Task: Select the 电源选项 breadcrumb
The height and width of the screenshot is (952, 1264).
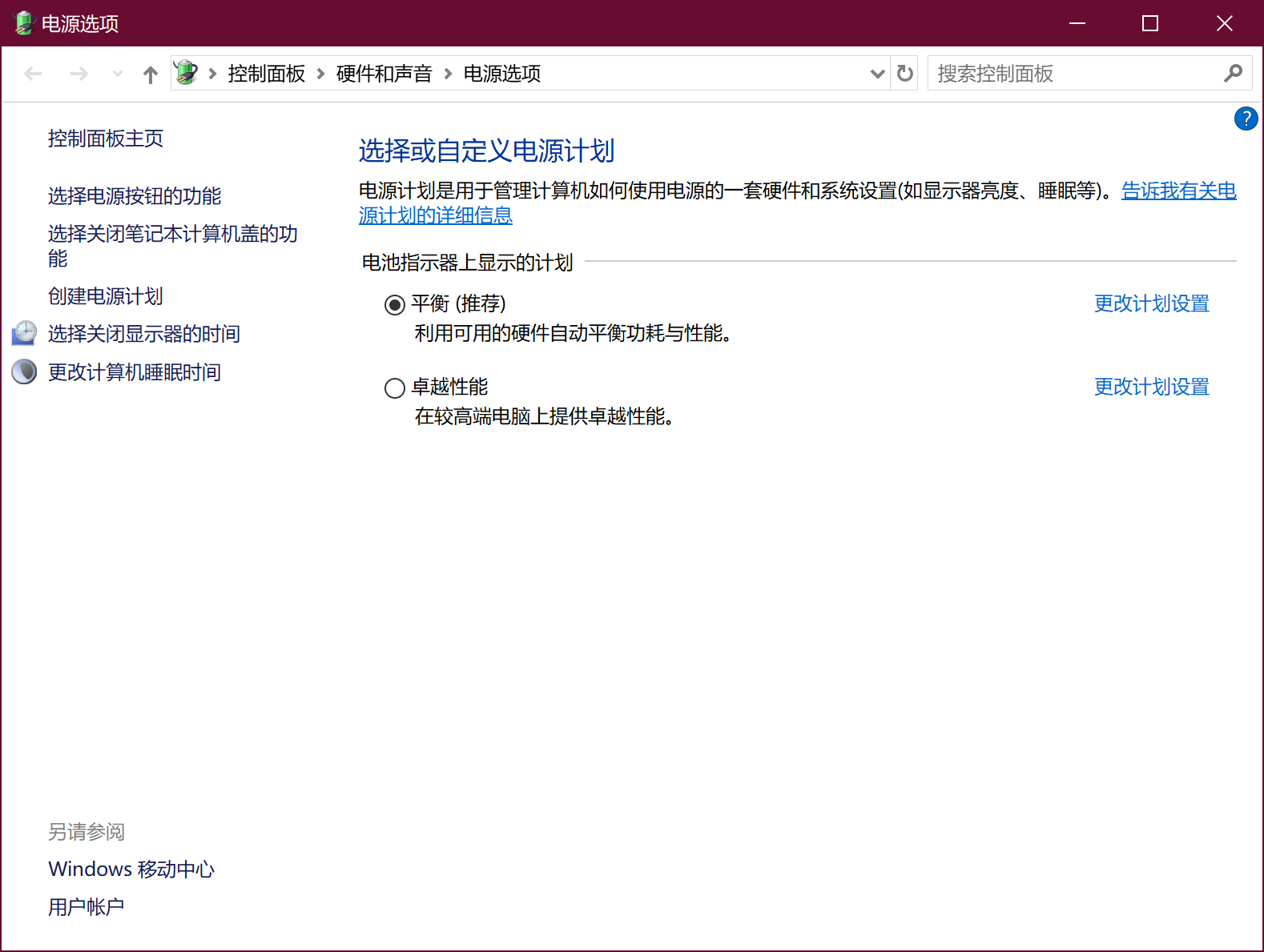Action: point(502,74)
